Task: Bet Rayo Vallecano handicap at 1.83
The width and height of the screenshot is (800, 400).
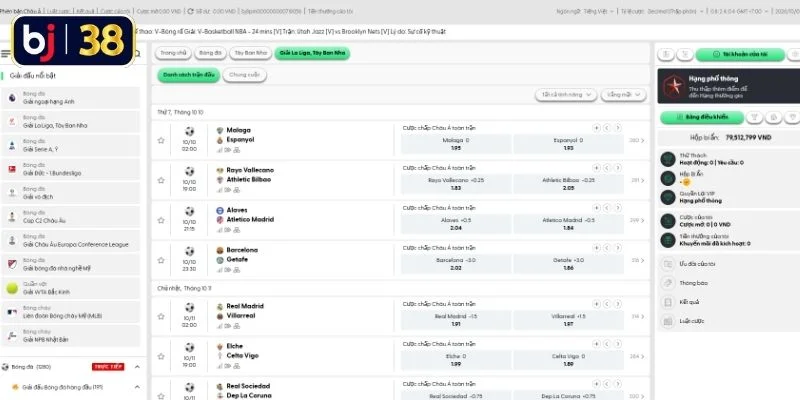Action: (x=456, y=184)
